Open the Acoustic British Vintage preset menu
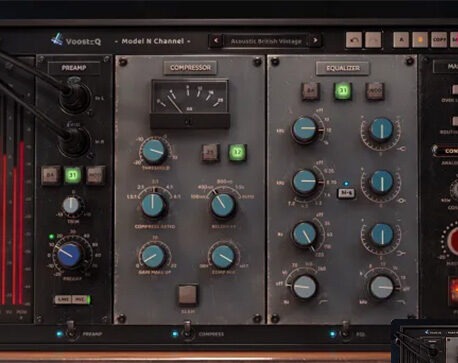 266,41
